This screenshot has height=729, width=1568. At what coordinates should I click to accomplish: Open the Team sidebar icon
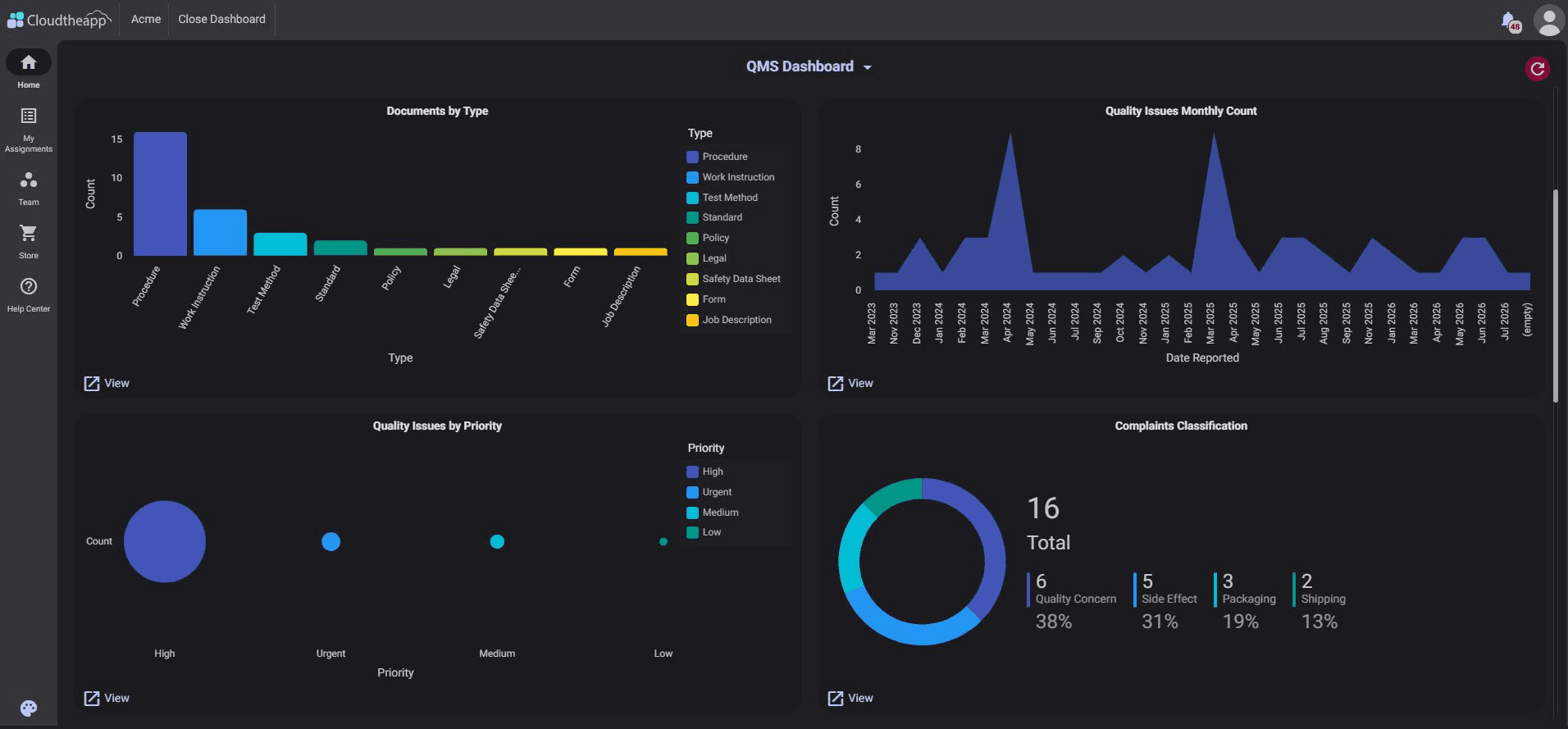click(x=29, y=180)
